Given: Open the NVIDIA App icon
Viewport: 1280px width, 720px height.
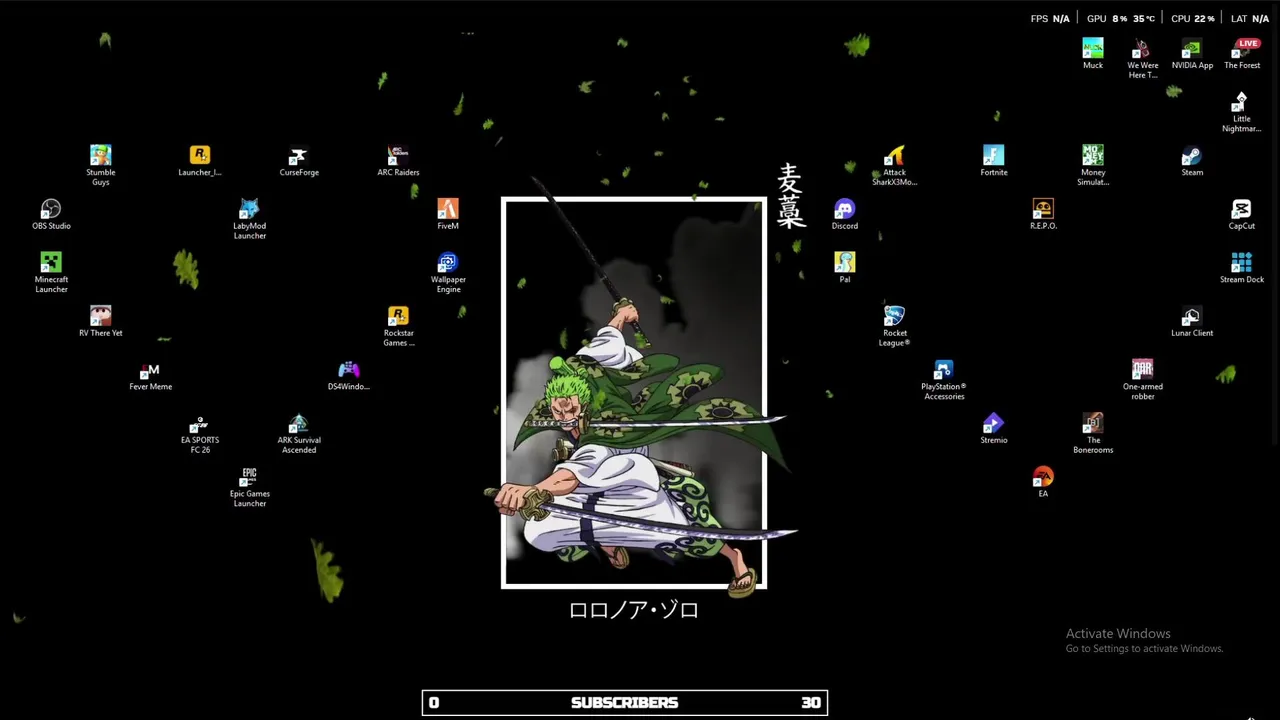Looking at the screenshot, I should [1192, 53].
